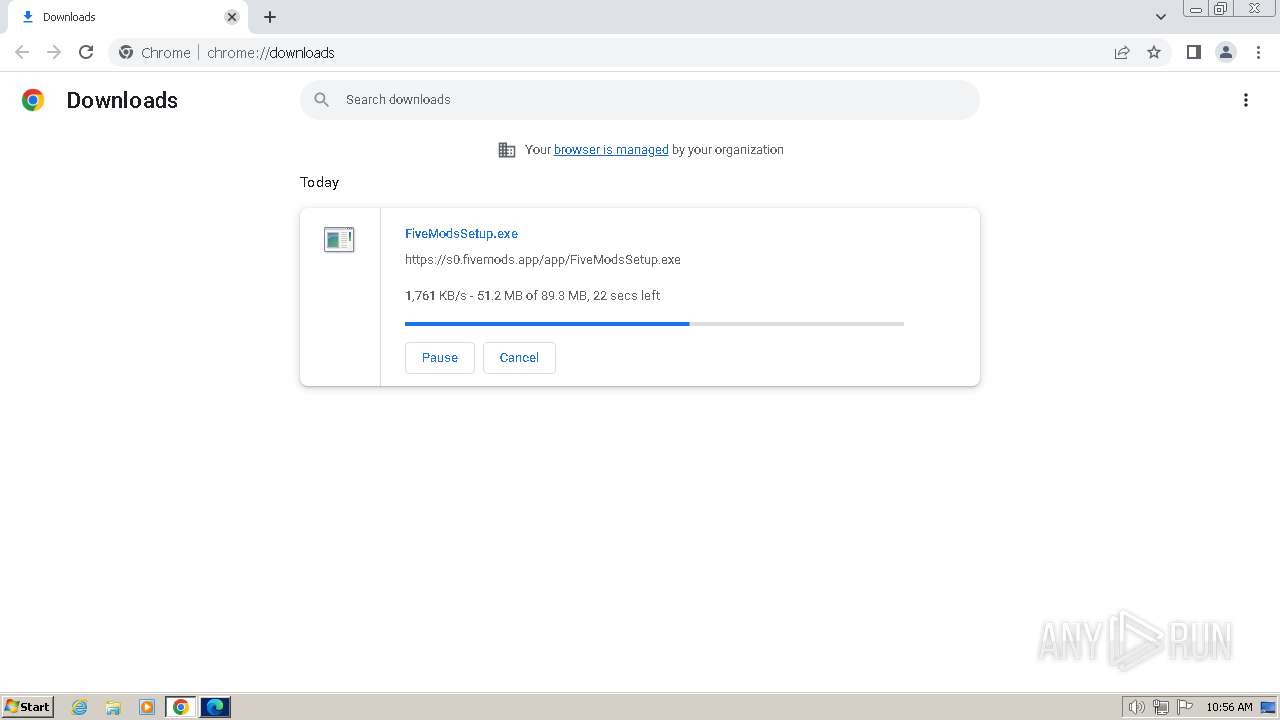The image size is (1280, 720).
Task: Cancel the FiveModsSetup.exe download
Action: click(x=519, y=358)
